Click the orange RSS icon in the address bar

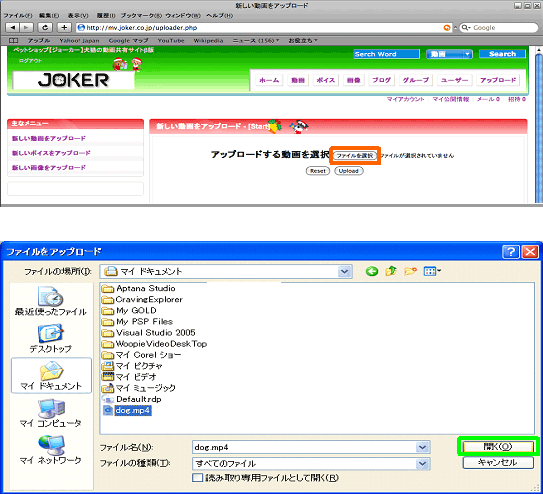tap(447, 28)
